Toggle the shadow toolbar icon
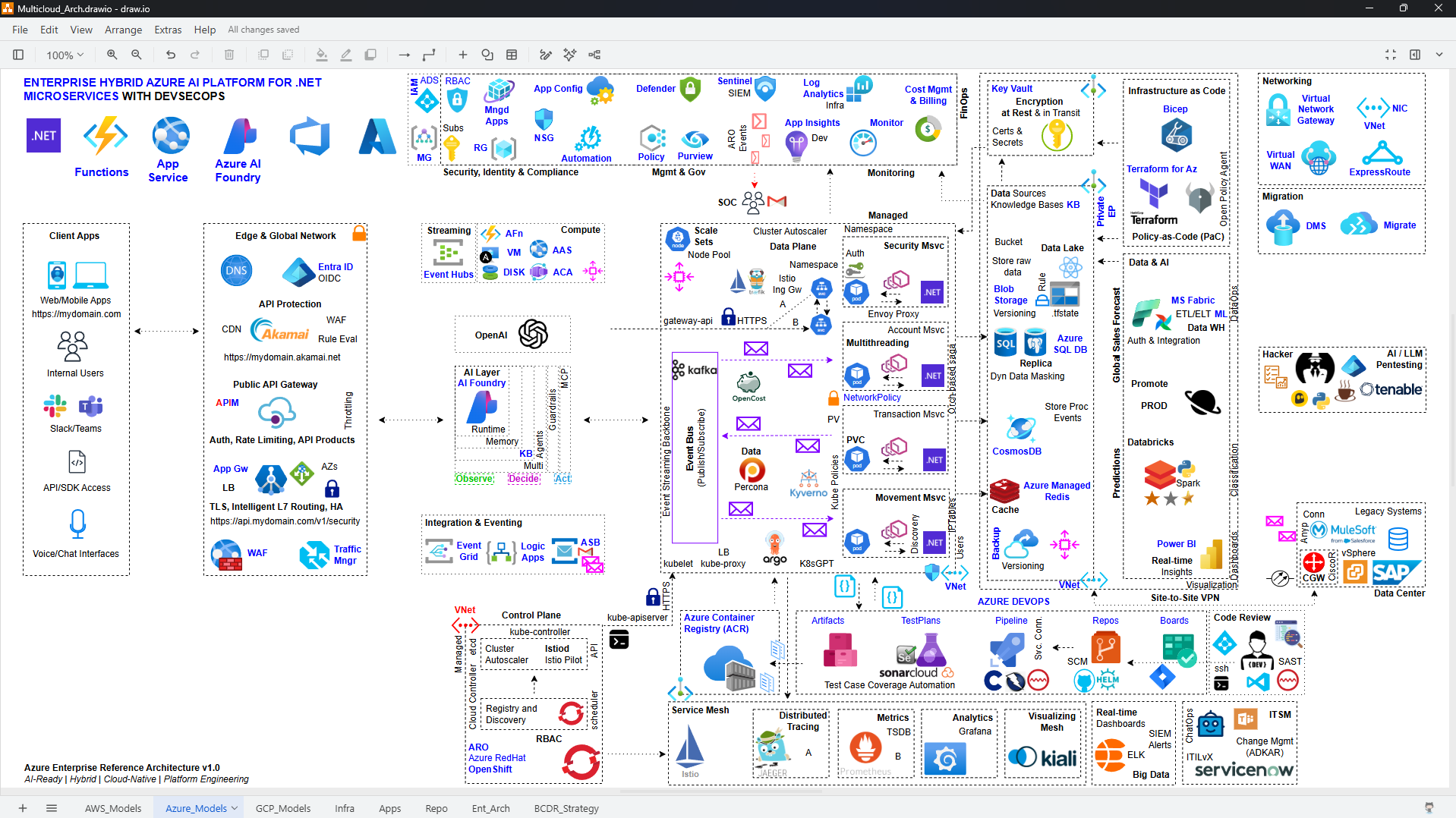 tap(370, 55)
